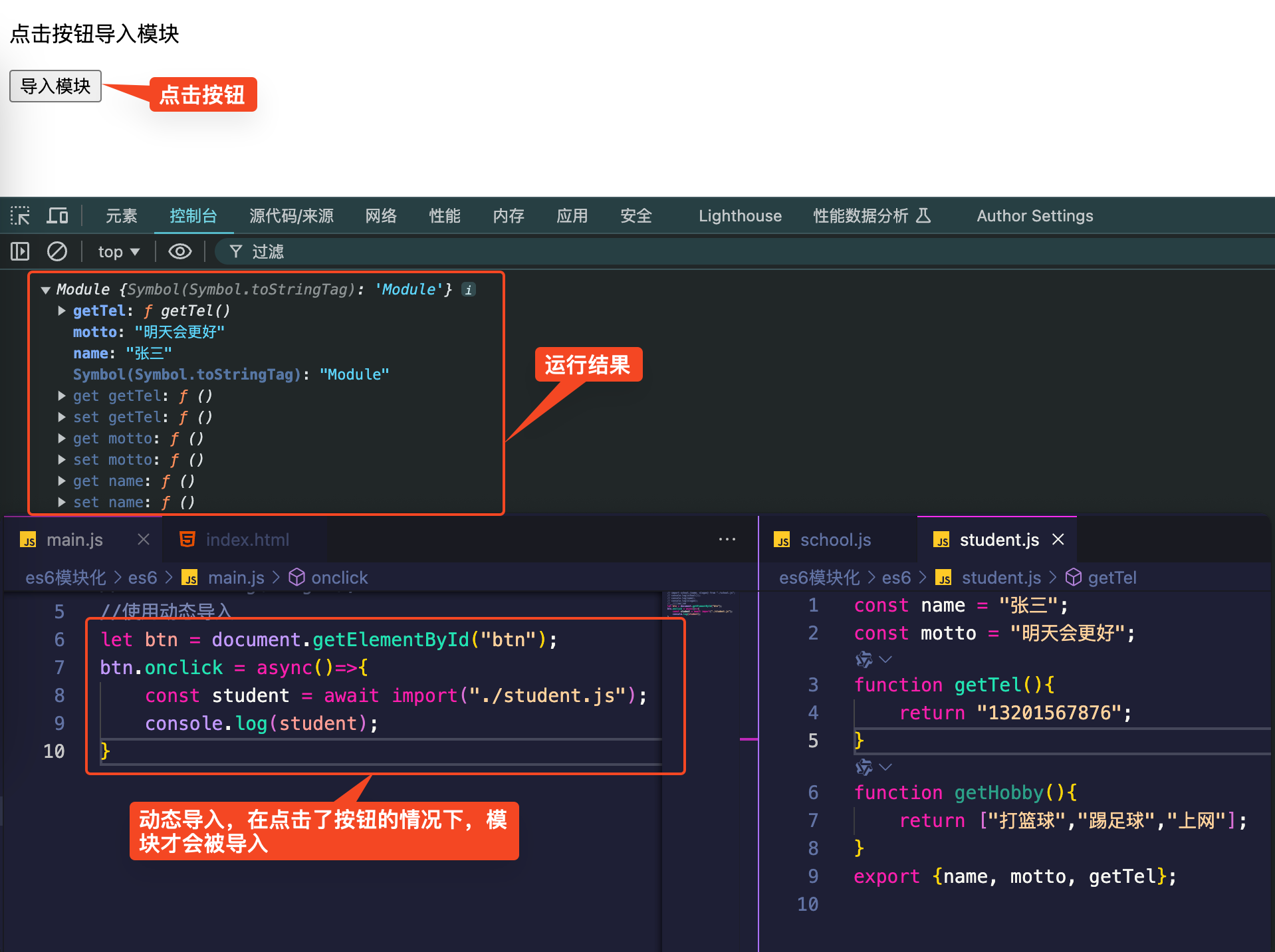The height and width of the screenshot is (952, 1275).
Task: Expand the get motto accessor
Action: (62, 438)
